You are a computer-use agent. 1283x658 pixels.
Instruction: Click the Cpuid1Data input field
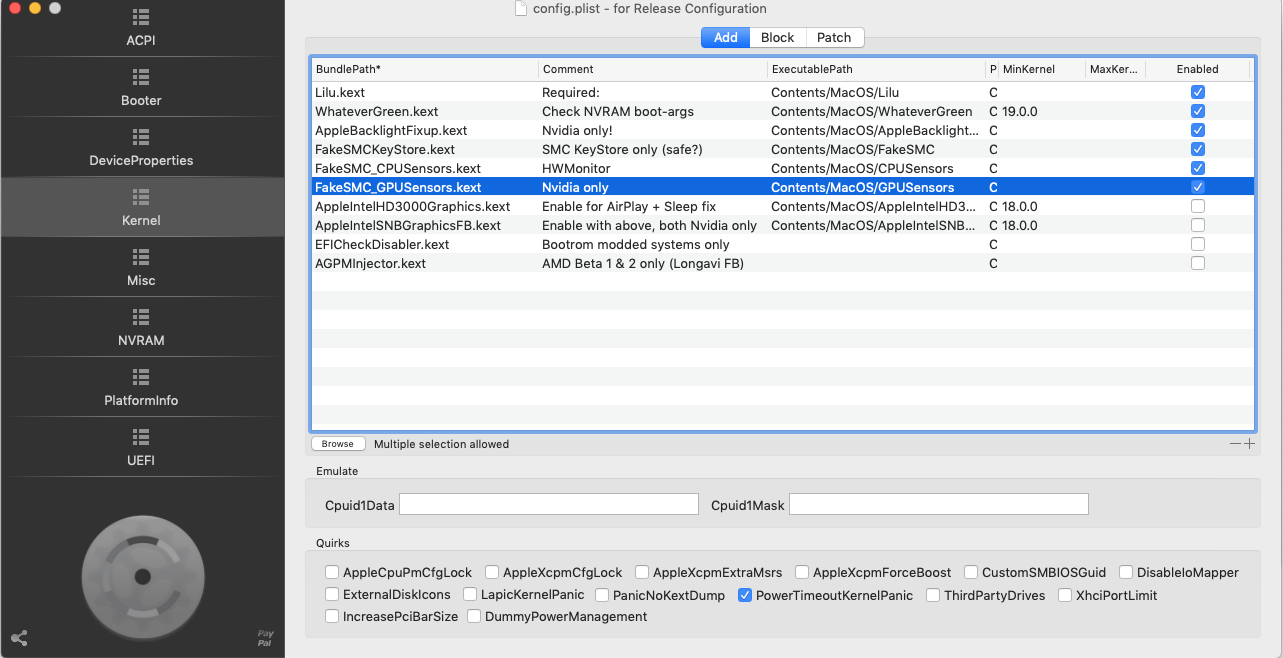548,505
